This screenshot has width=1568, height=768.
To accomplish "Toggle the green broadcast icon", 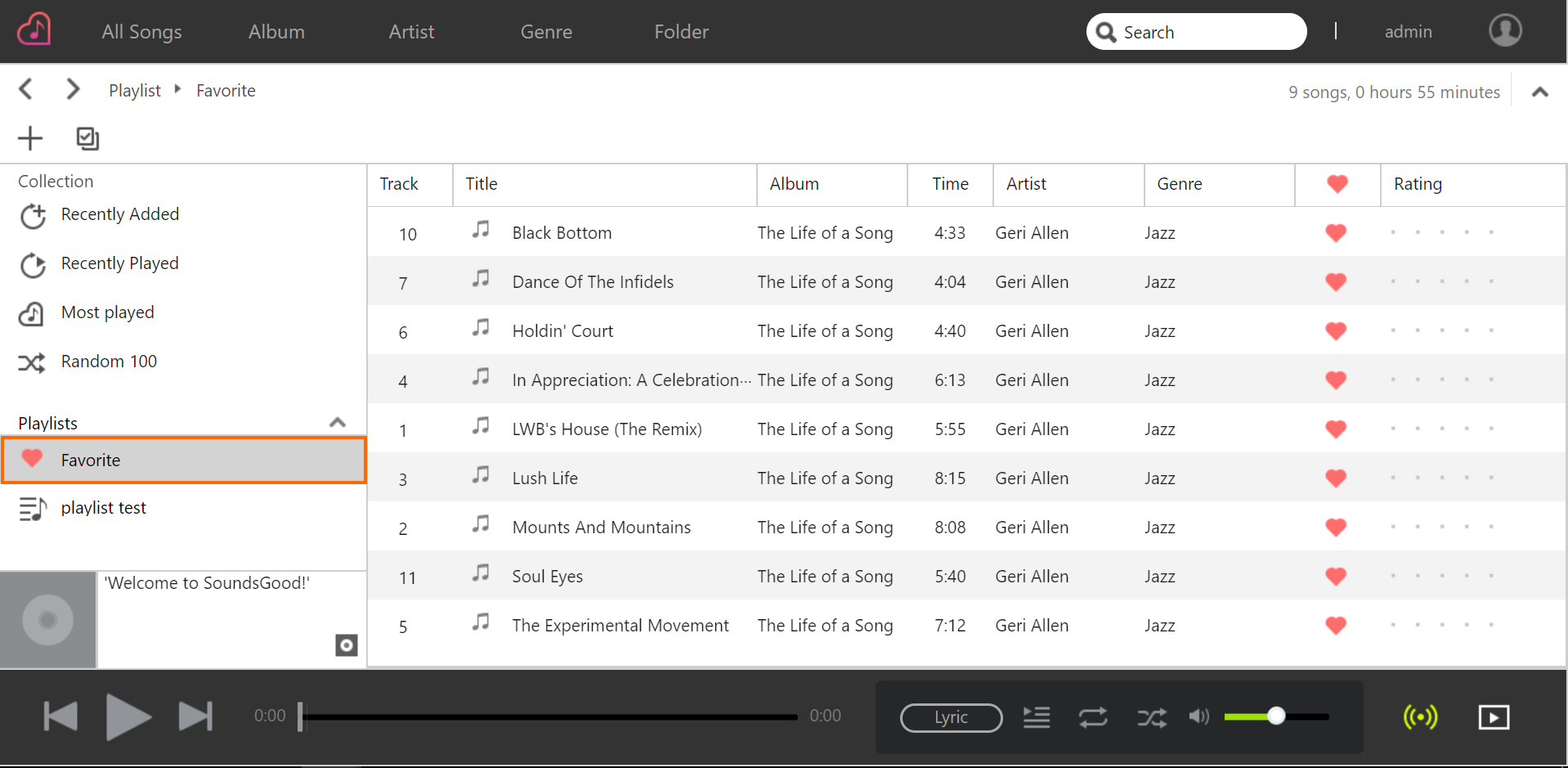I will point(1421,717).
